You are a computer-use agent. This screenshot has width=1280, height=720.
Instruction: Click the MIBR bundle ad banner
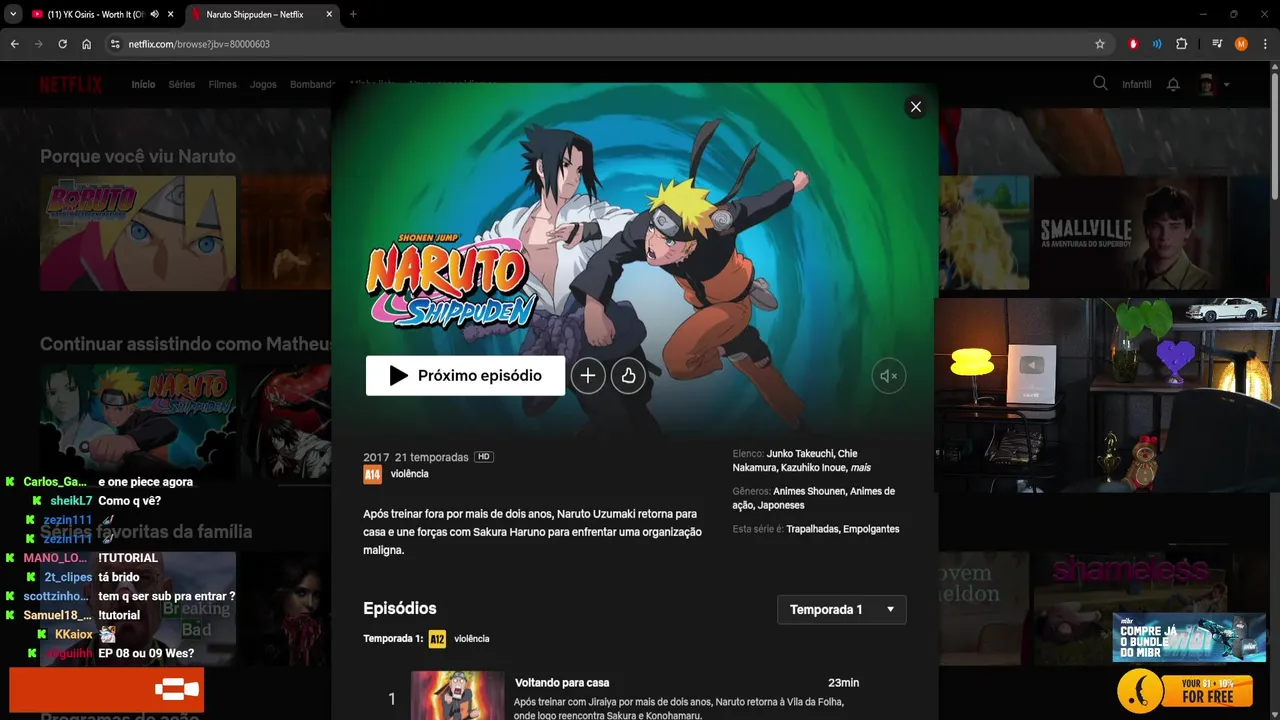pyautogui.click(x=1189, y=638)
